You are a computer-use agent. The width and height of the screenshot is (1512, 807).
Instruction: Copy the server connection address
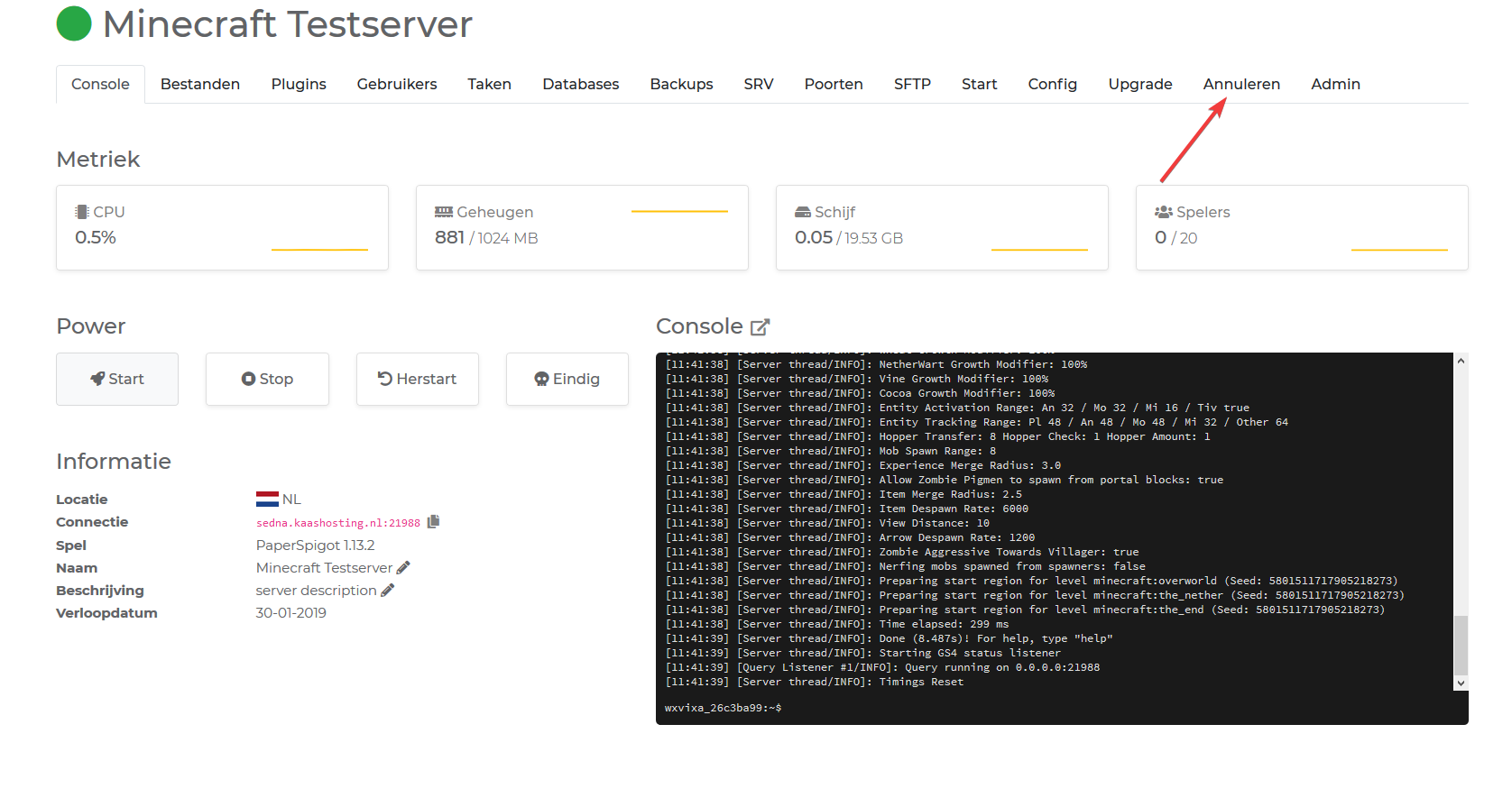click(x=433, y=522)
